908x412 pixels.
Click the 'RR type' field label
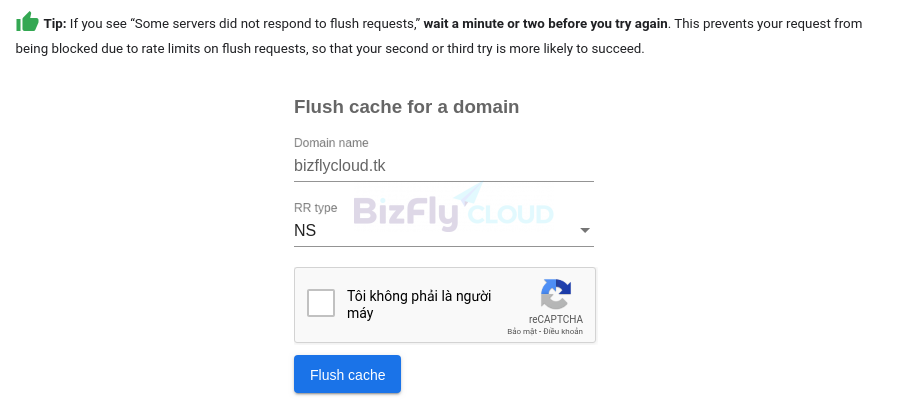(x=316, y=207)
